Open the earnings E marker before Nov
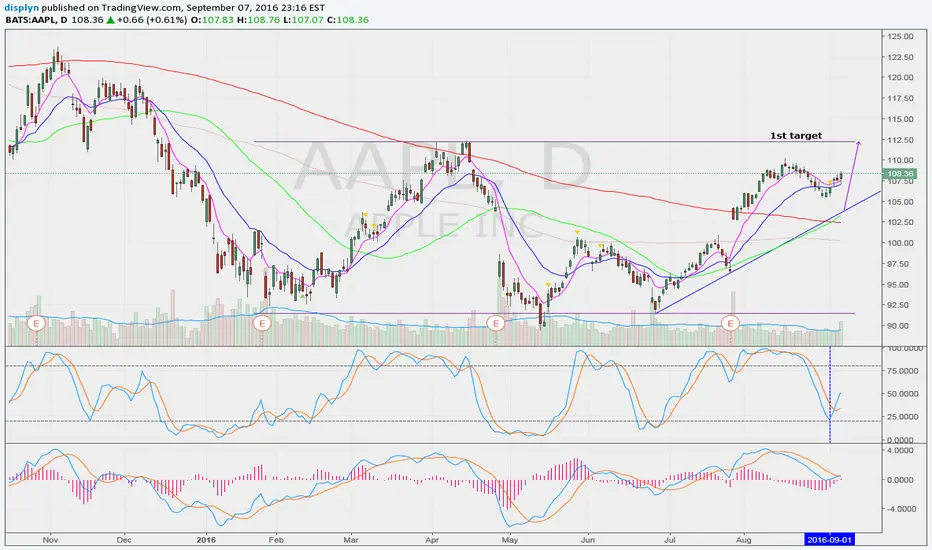Image resolution: width=932 pixels, height=550 pixels. coord(36,323)
